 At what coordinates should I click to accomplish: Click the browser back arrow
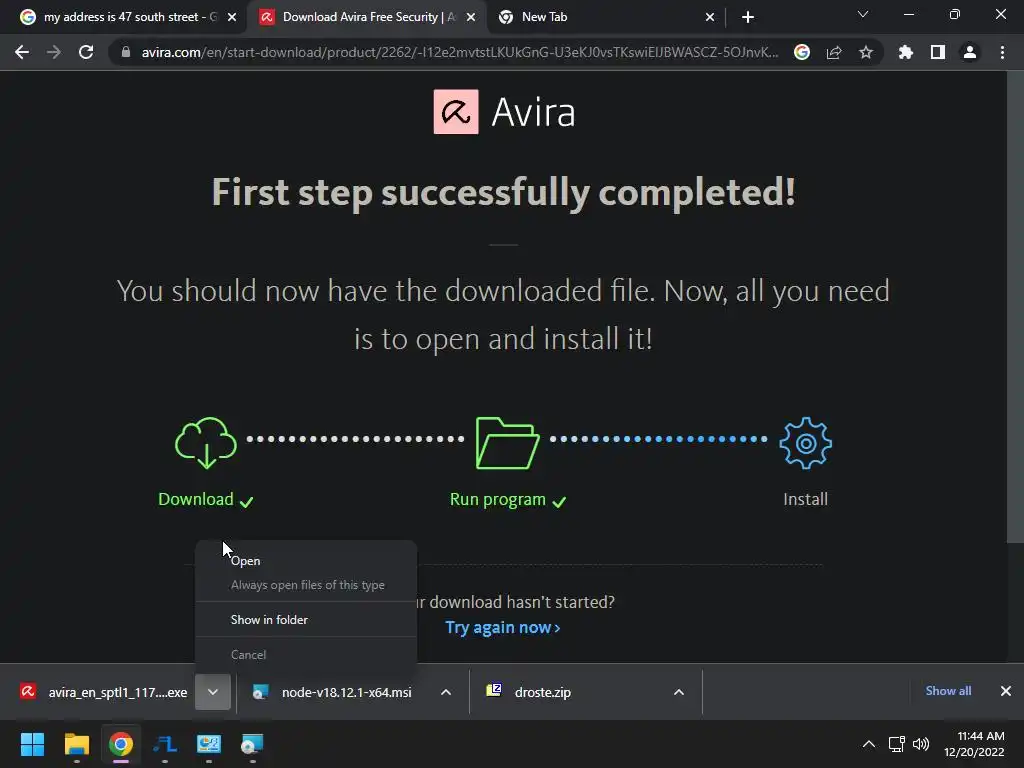(22, 52)
